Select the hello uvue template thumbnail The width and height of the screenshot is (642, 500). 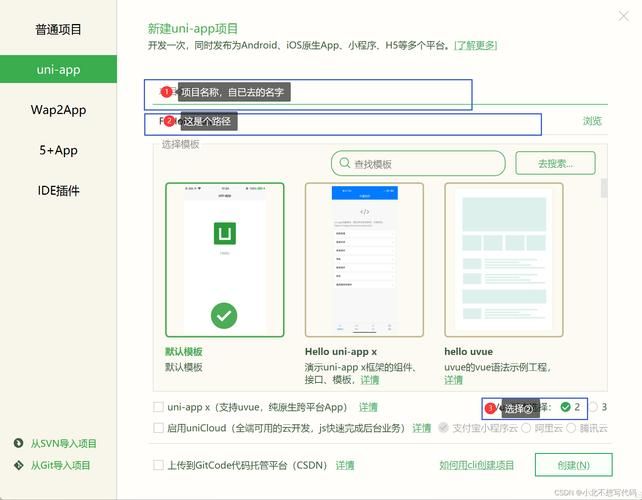click(x=504, y=260)
